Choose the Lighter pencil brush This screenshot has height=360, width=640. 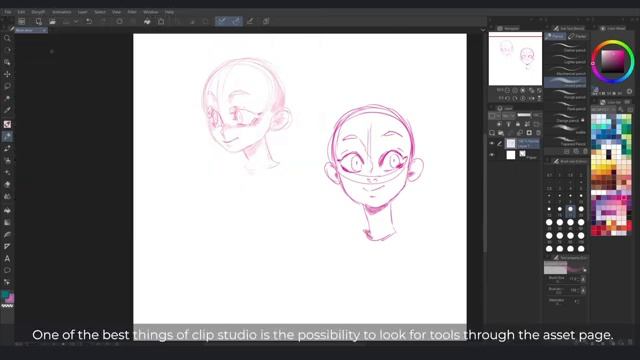click(x=566, y=59)
